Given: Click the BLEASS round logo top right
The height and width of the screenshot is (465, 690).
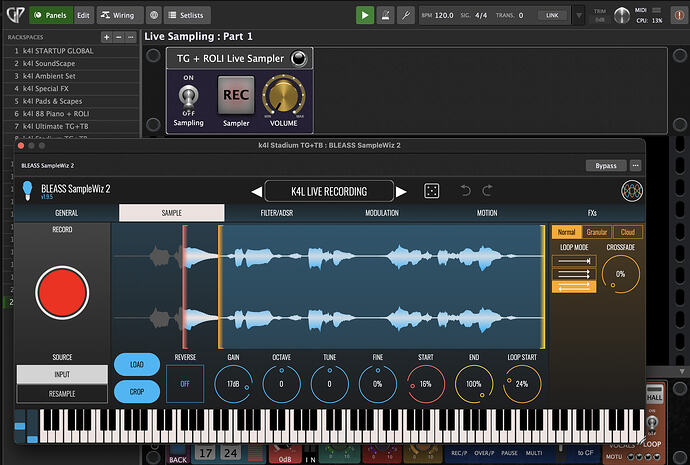Looking at the screenshot, I should 632,191.
